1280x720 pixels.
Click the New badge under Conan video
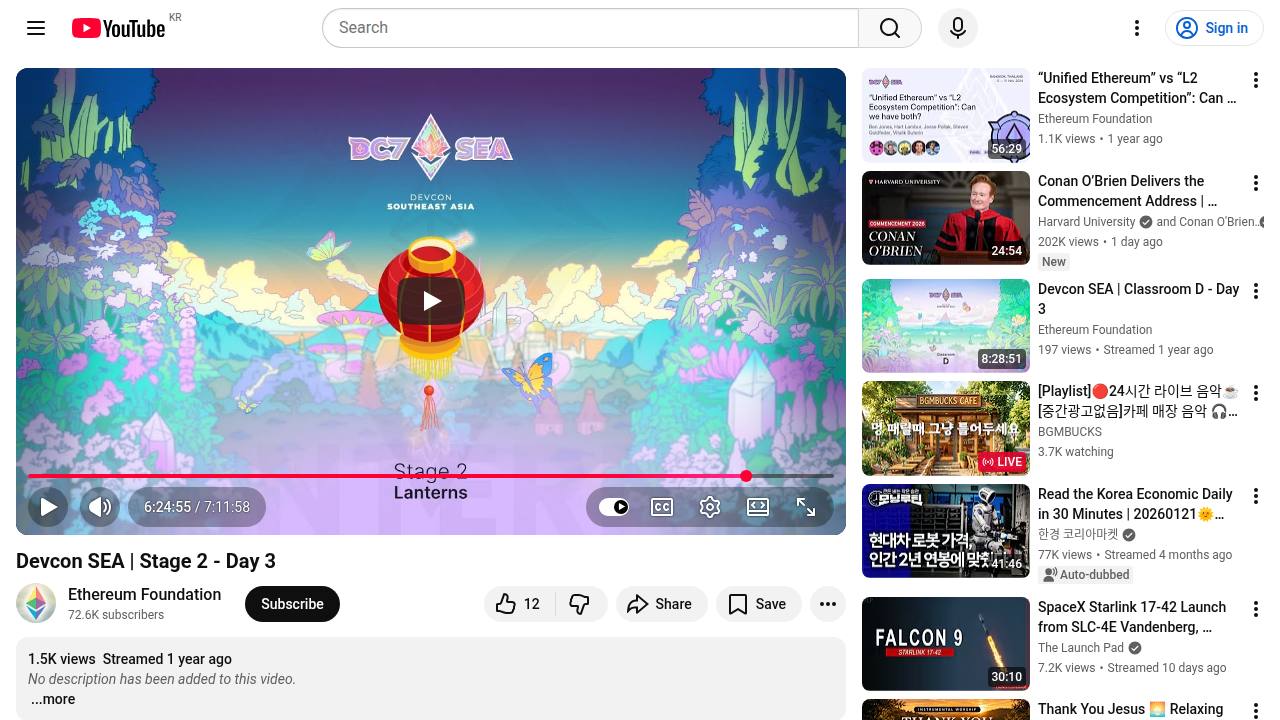tap(1054, 262)
